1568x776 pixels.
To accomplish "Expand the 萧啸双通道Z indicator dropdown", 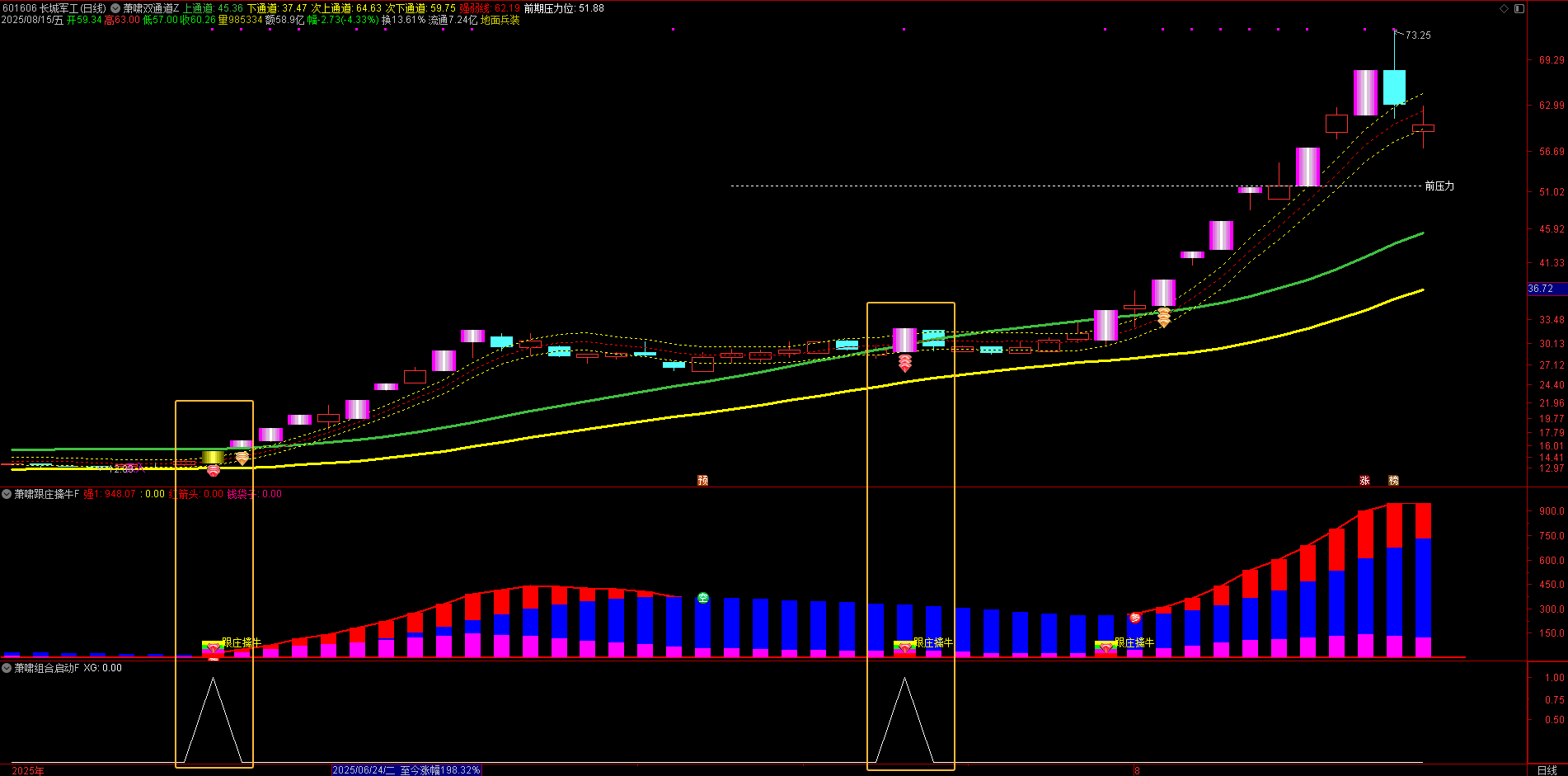I will click(115, 8).
